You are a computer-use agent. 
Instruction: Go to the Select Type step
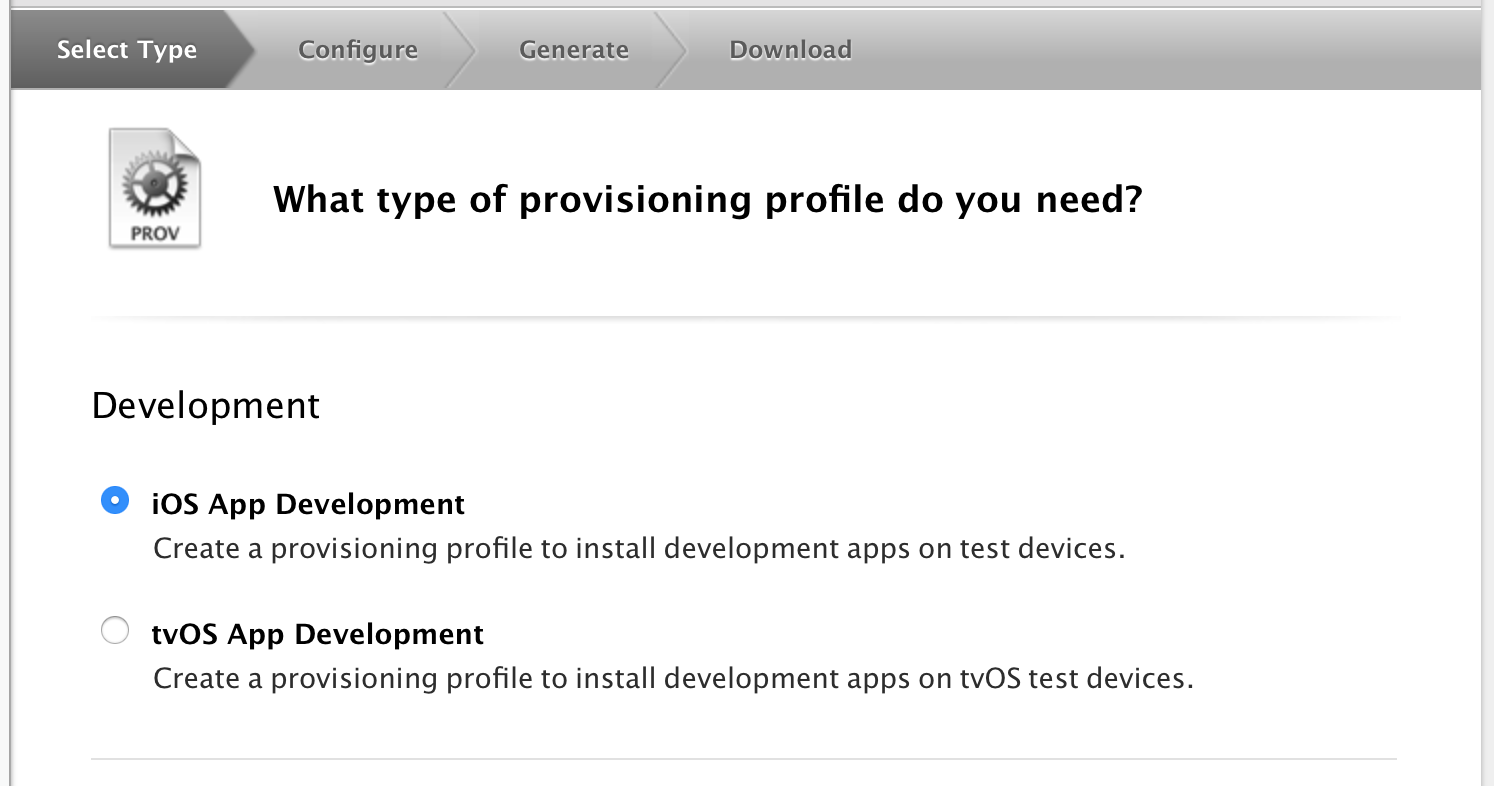[x=127, y=50]
